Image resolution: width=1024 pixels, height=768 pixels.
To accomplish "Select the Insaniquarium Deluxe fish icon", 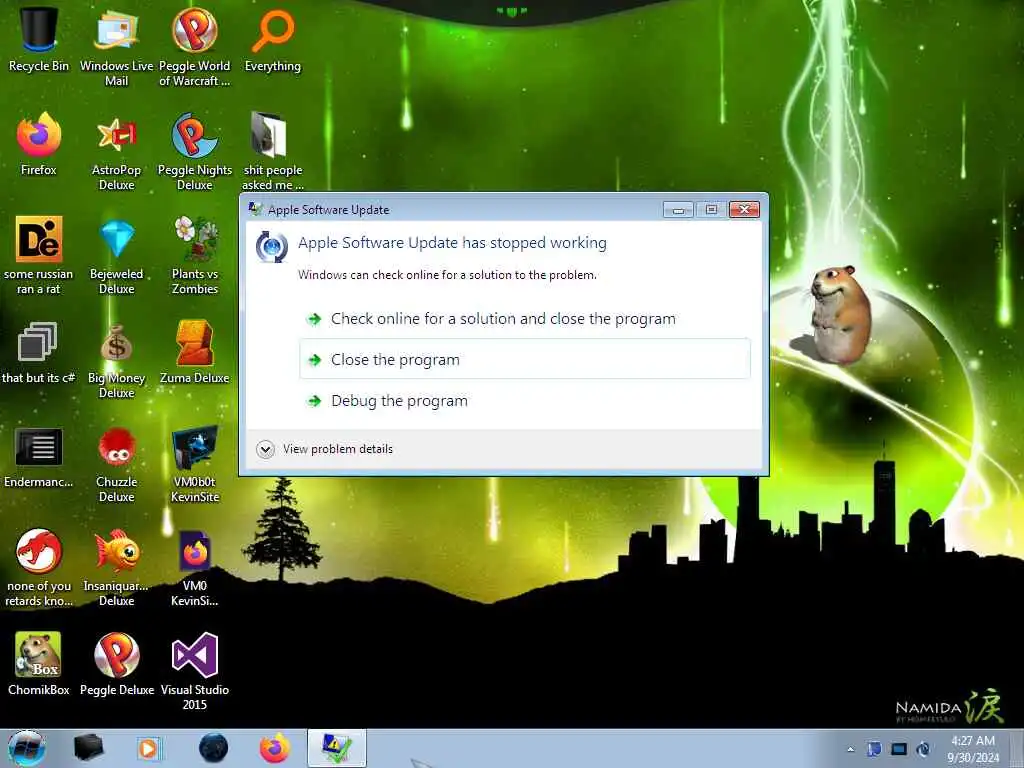I will click(116, 568).
